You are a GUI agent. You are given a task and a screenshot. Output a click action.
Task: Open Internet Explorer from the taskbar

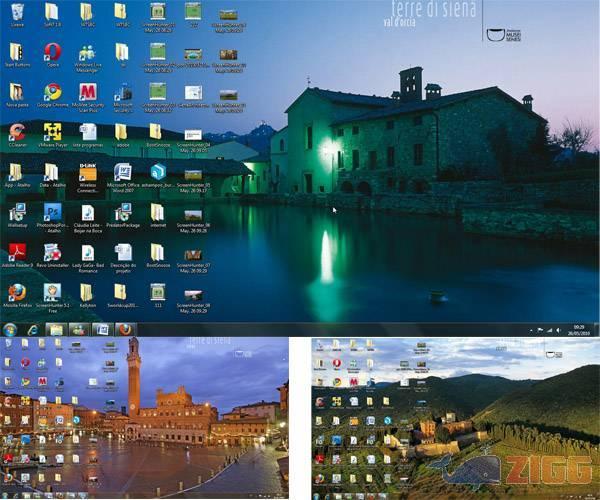33,329
